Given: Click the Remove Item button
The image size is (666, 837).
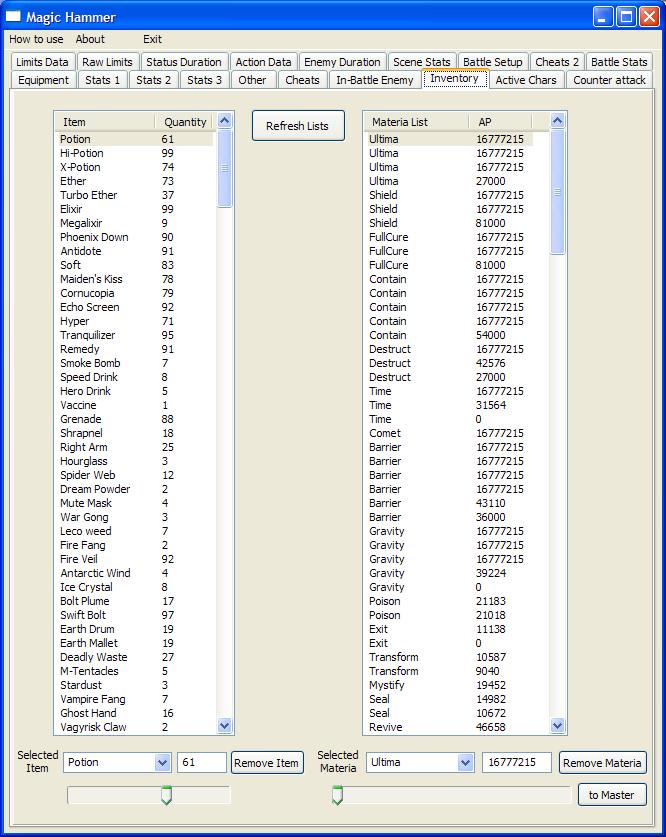Looking at the screenshot, I should point(266,763).
